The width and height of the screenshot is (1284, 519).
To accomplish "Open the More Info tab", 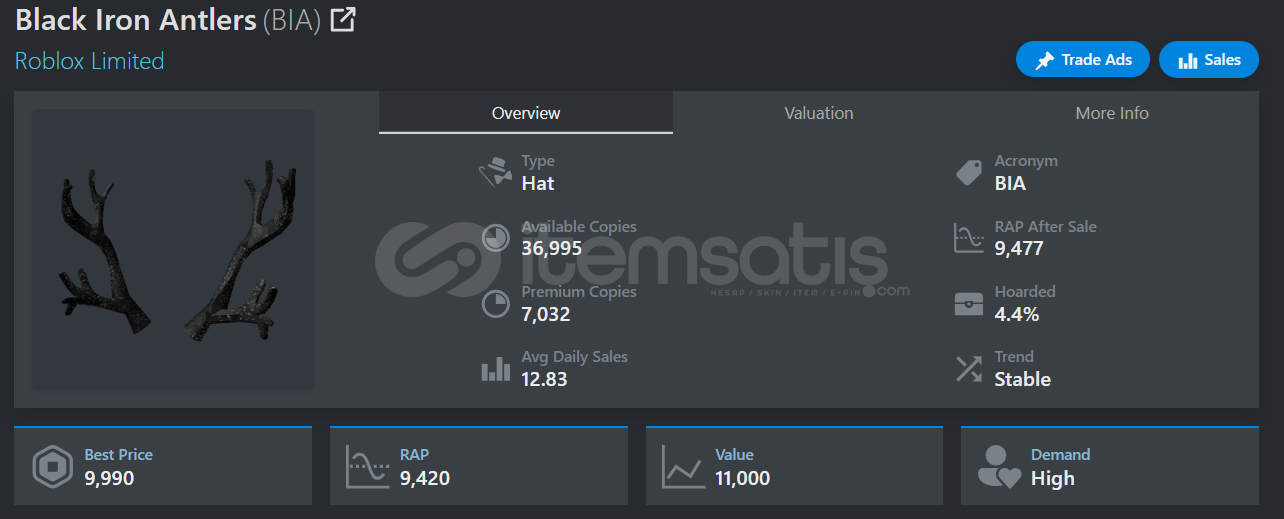I will (x=1112, y=113).
